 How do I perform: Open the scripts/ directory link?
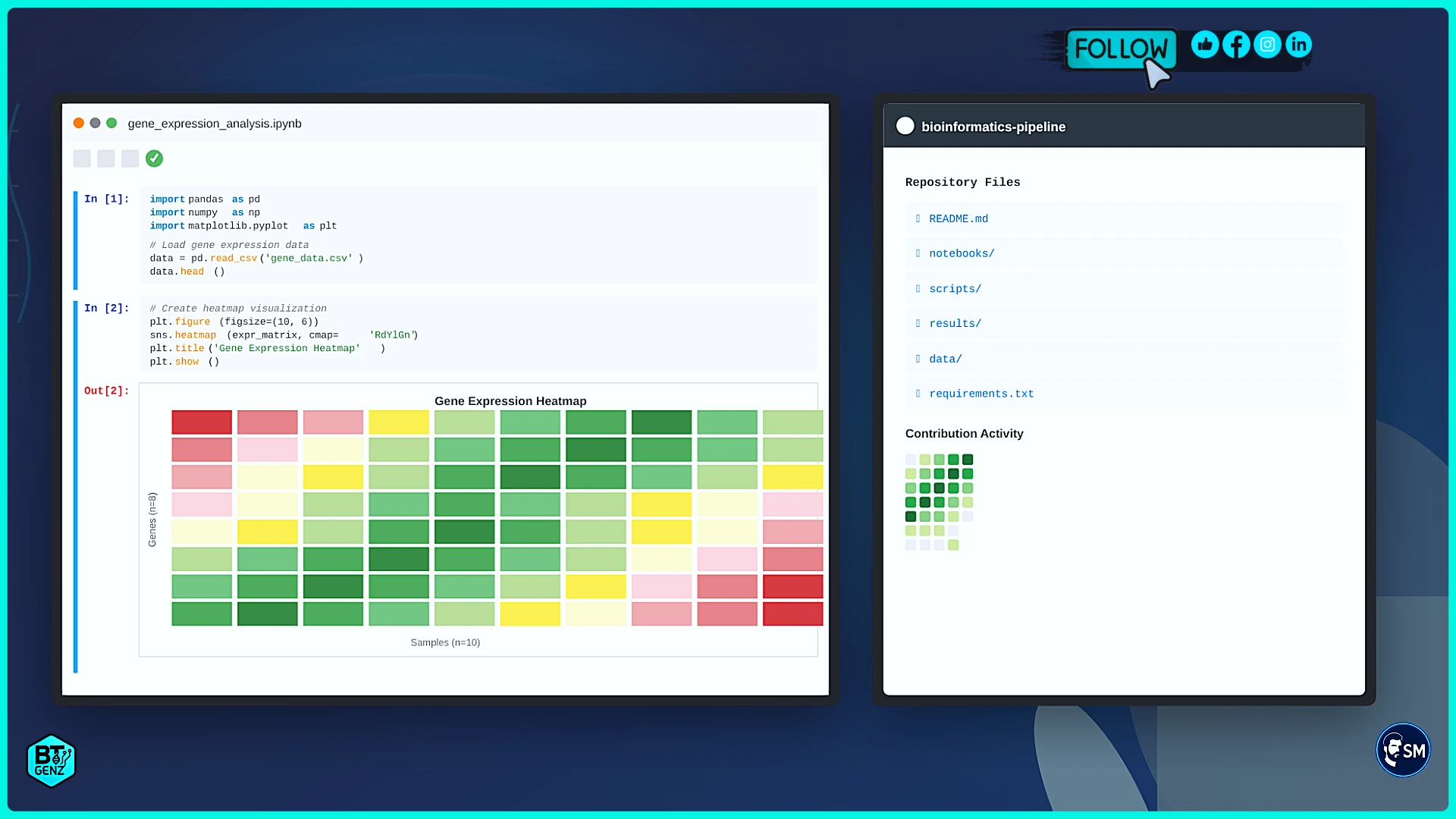point(955,288)
